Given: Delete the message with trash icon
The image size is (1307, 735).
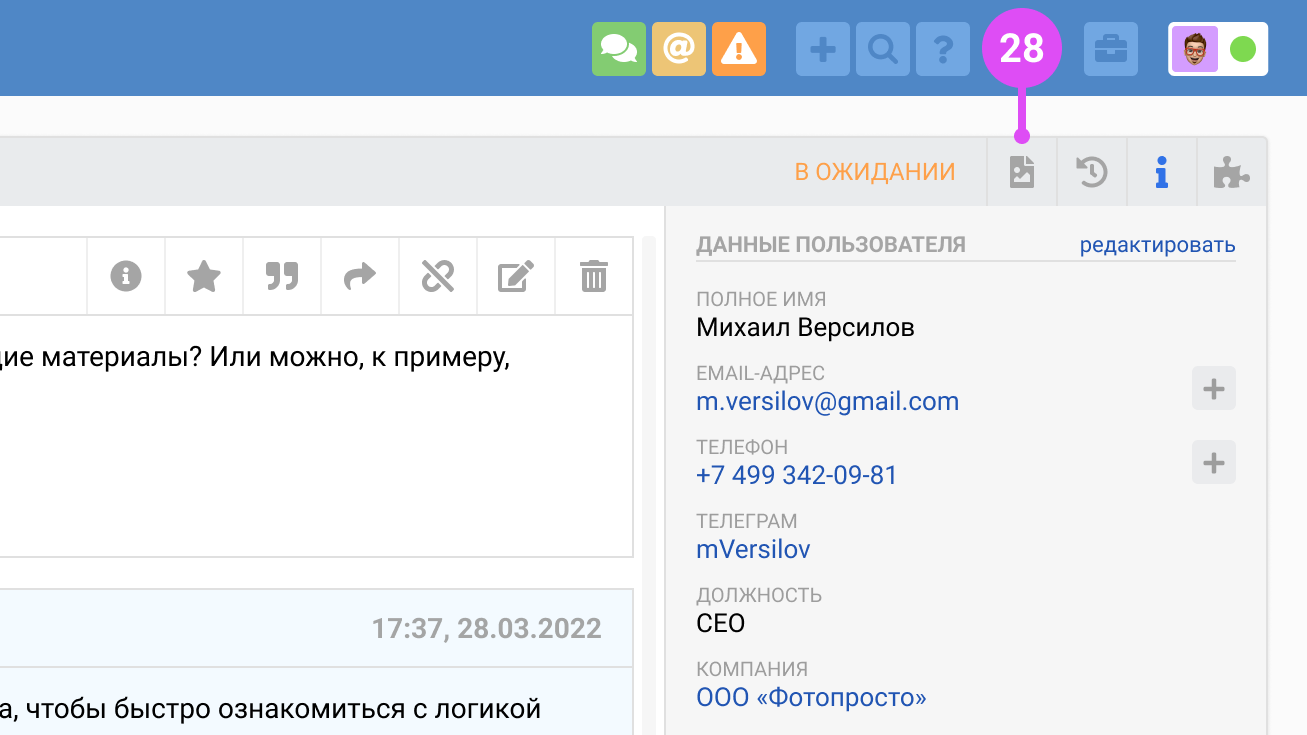Looking at the screenshot, I should 593,277.
